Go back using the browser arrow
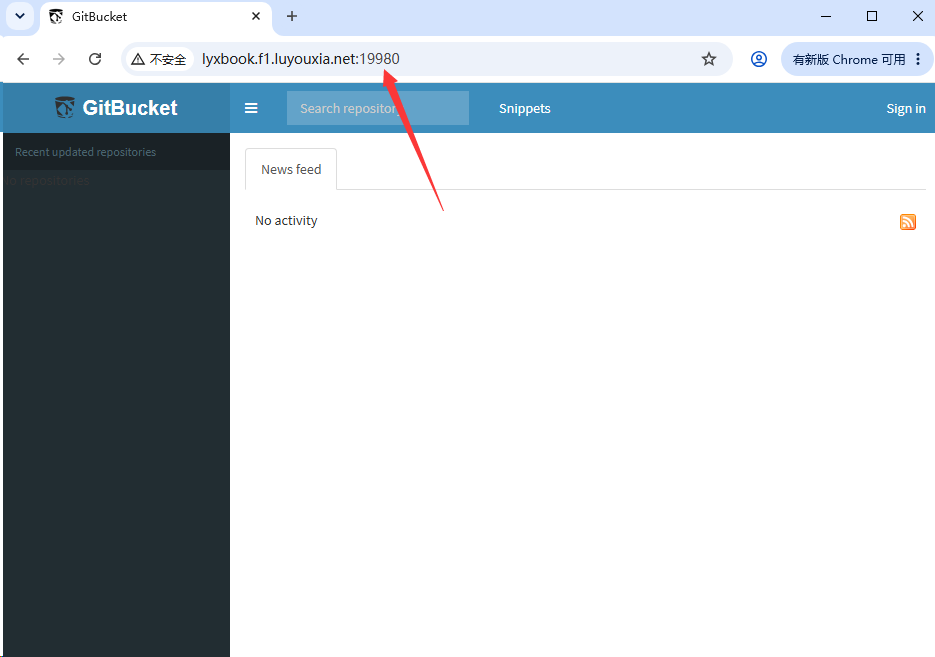 pyautogui.click(x=23, y=59)
